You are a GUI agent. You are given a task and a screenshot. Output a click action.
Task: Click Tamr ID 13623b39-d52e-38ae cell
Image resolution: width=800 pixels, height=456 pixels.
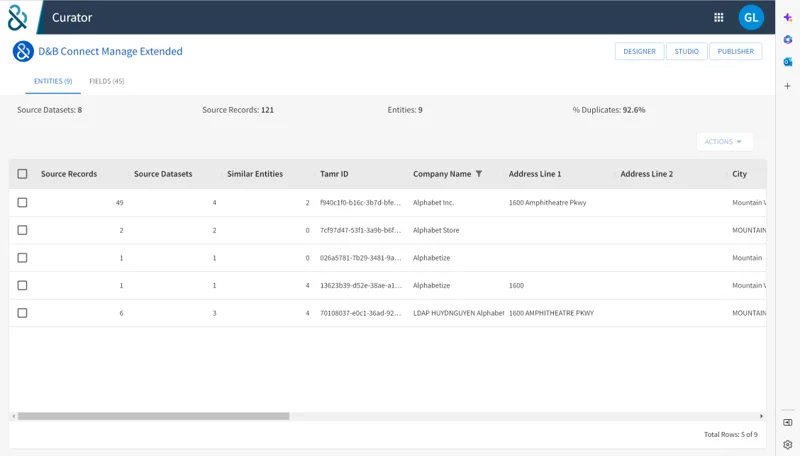pyautogui.click(x=361, y=285)
